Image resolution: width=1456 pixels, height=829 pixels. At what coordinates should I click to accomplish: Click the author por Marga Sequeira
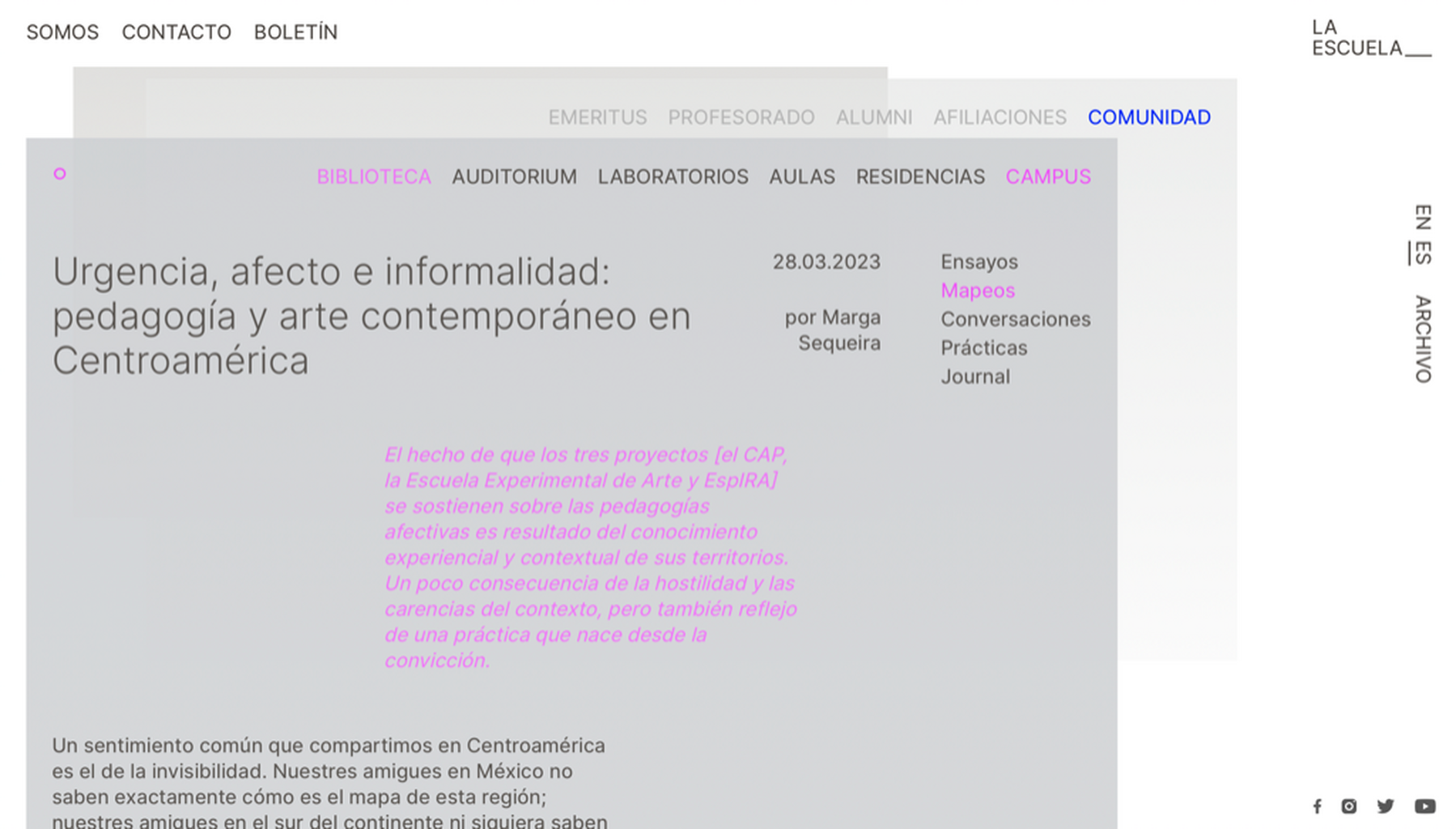pyautogui.click(x=832, y=329)
